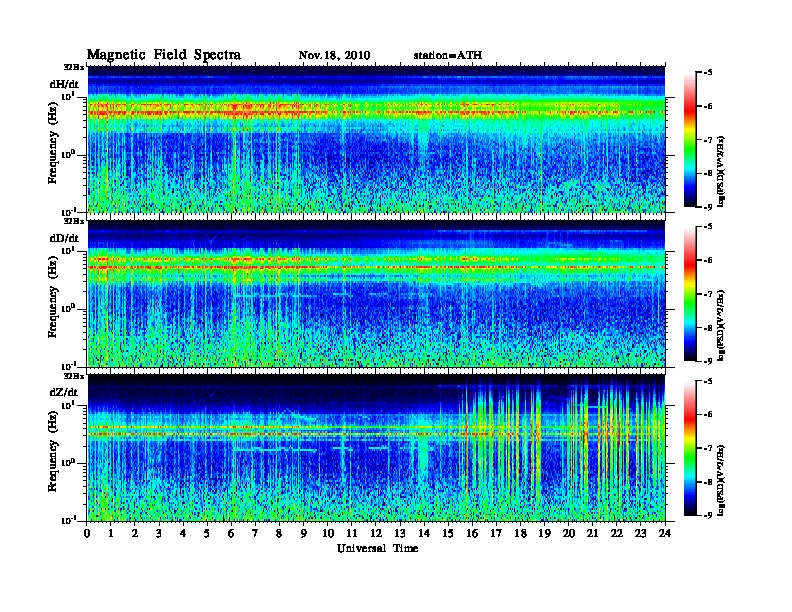Click the "-7" tick on the dH/dt color bar
This screenshot has width=792, height=612.
click(x=708, y=140)
